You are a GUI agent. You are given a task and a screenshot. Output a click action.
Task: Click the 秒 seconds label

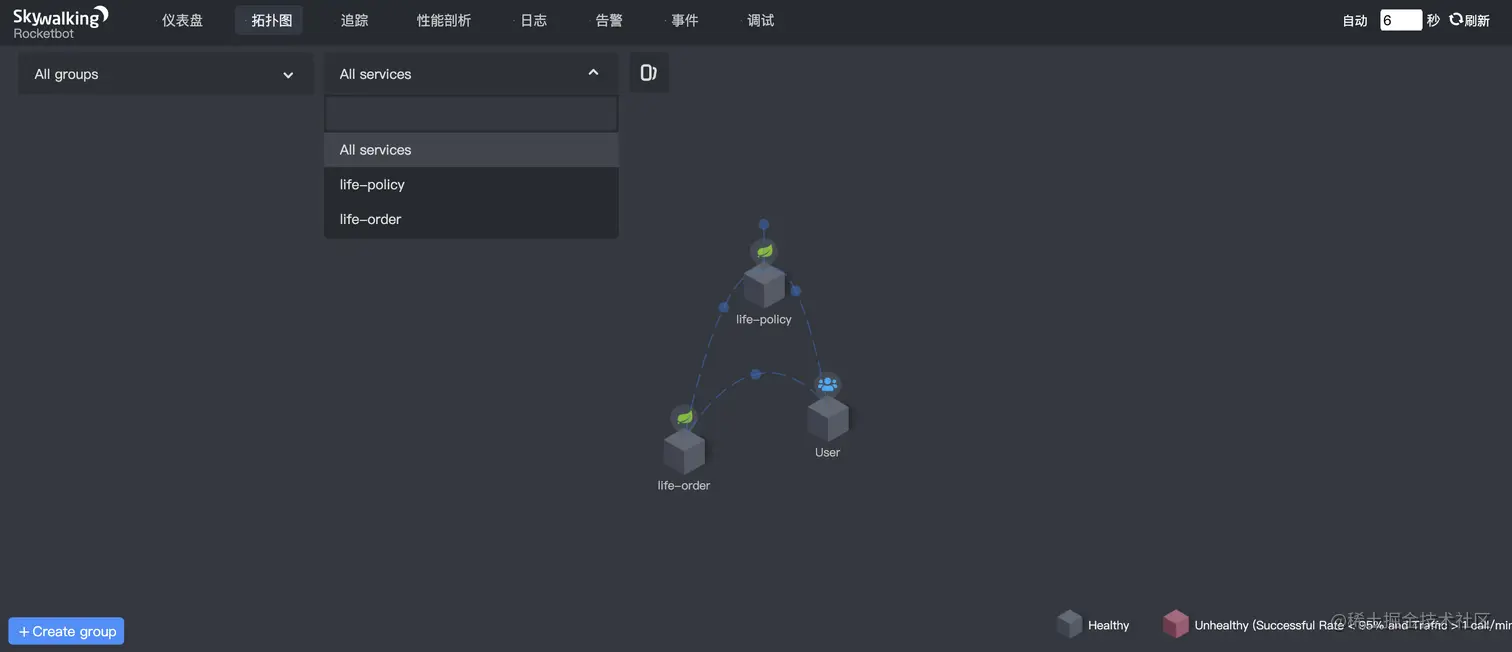pos(1433,20)
